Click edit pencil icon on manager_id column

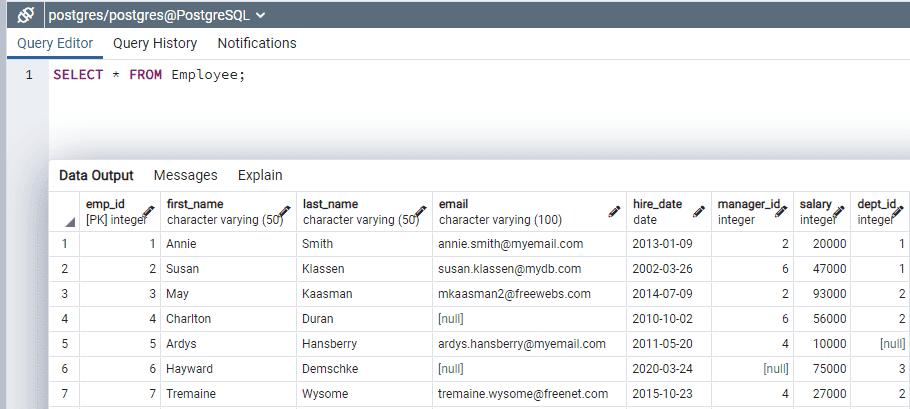[x=783, y=212]
